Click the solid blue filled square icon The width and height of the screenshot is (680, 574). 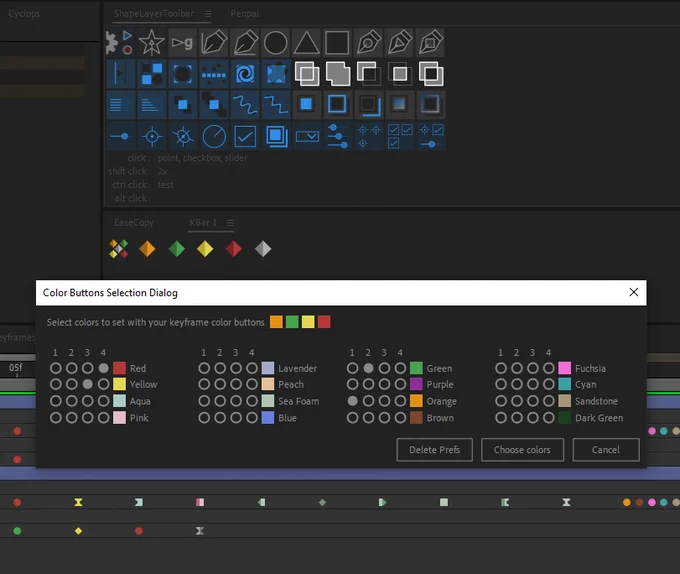(x=306, y=104)
